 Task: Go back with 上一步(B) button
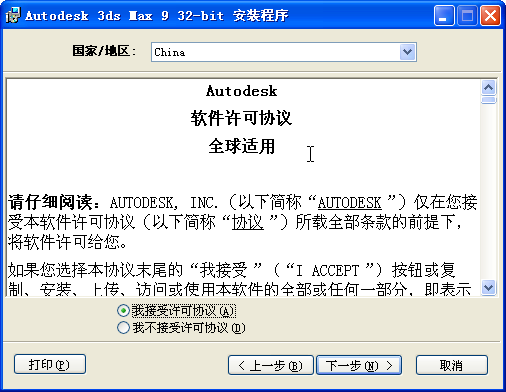[x=271, y=365]
